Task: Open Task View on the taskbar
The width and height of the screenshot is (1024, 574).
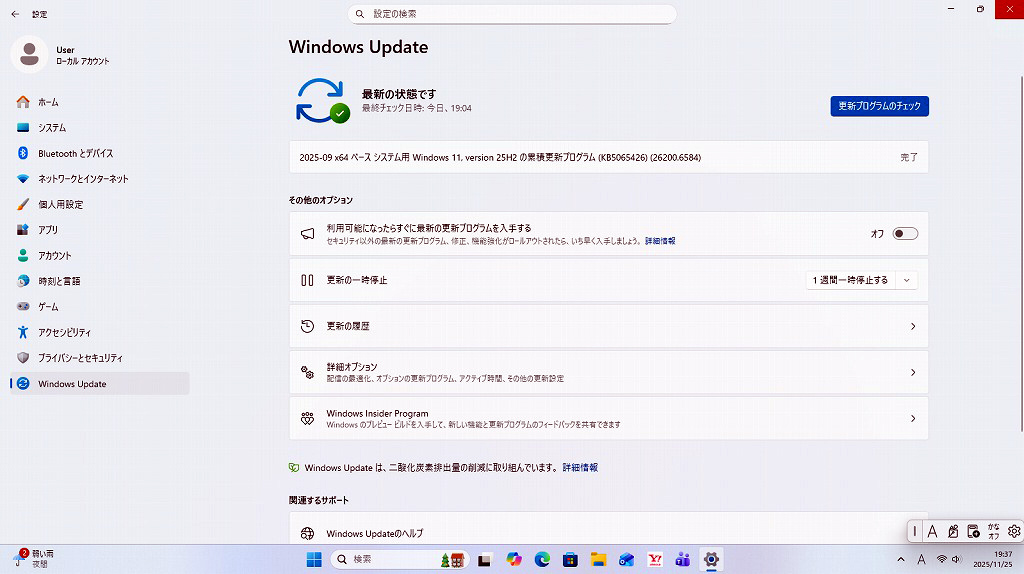Action: (484, 560)
